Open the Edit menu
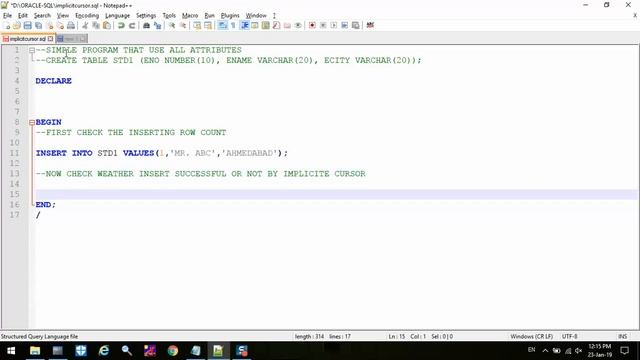Screen dimensions: 640x360 (x=23, y=16)
